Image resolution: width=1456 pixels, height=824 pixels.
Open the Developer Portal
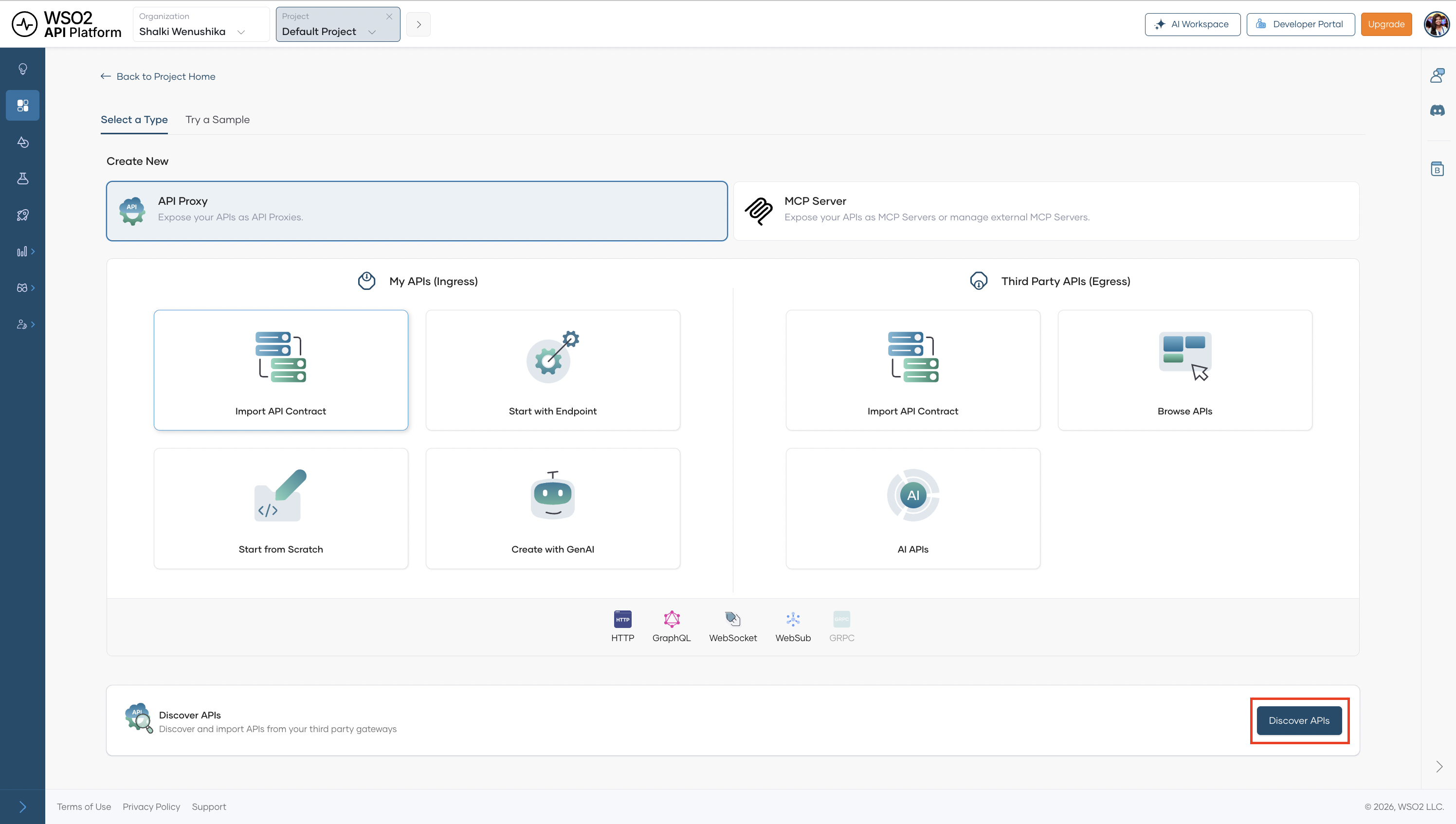pyautogui.click(x=1300, y=24)
